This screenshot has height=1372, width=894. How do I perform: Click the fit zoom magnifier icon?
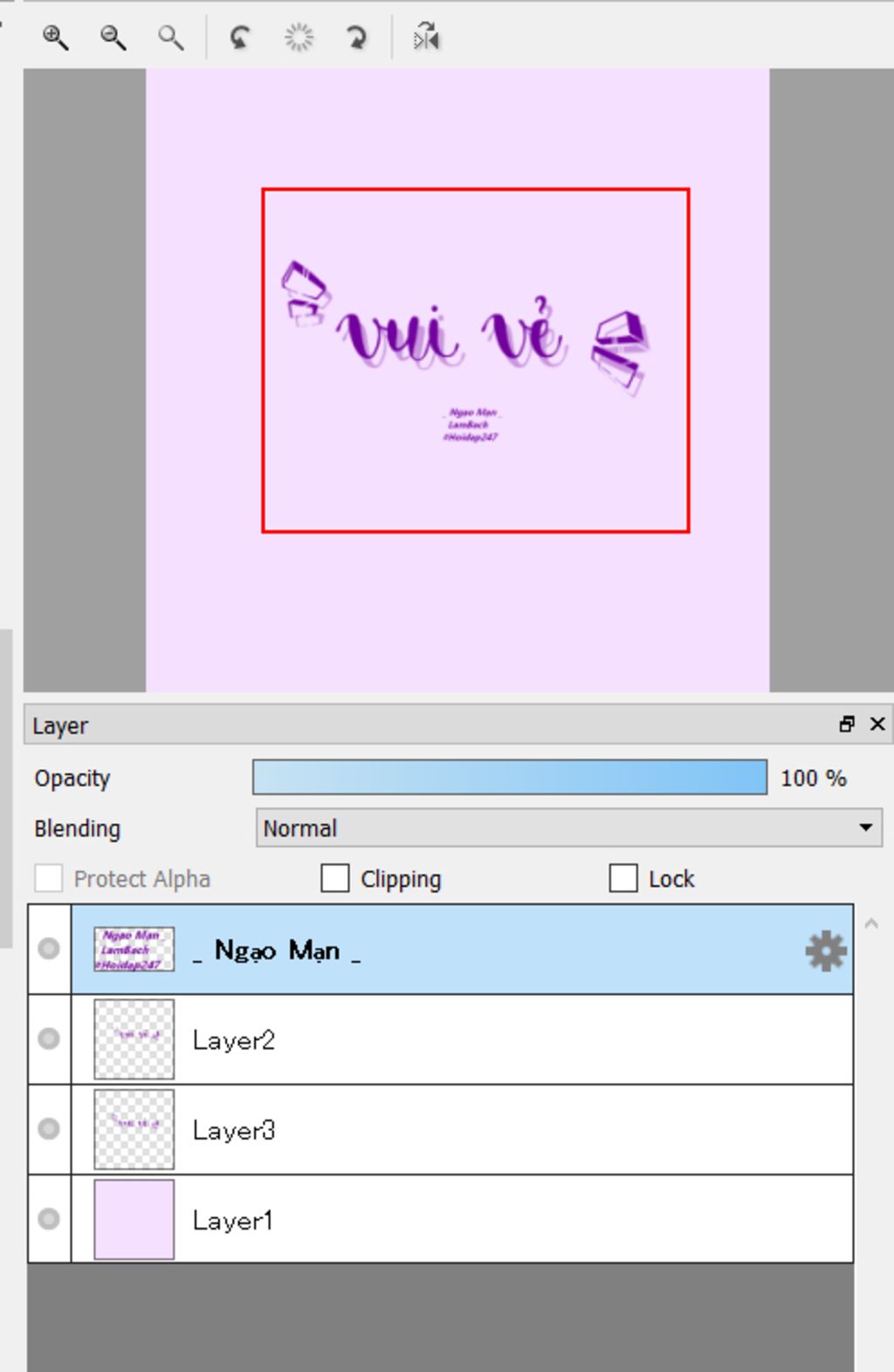pyautogui.click(x=170, y=38)
